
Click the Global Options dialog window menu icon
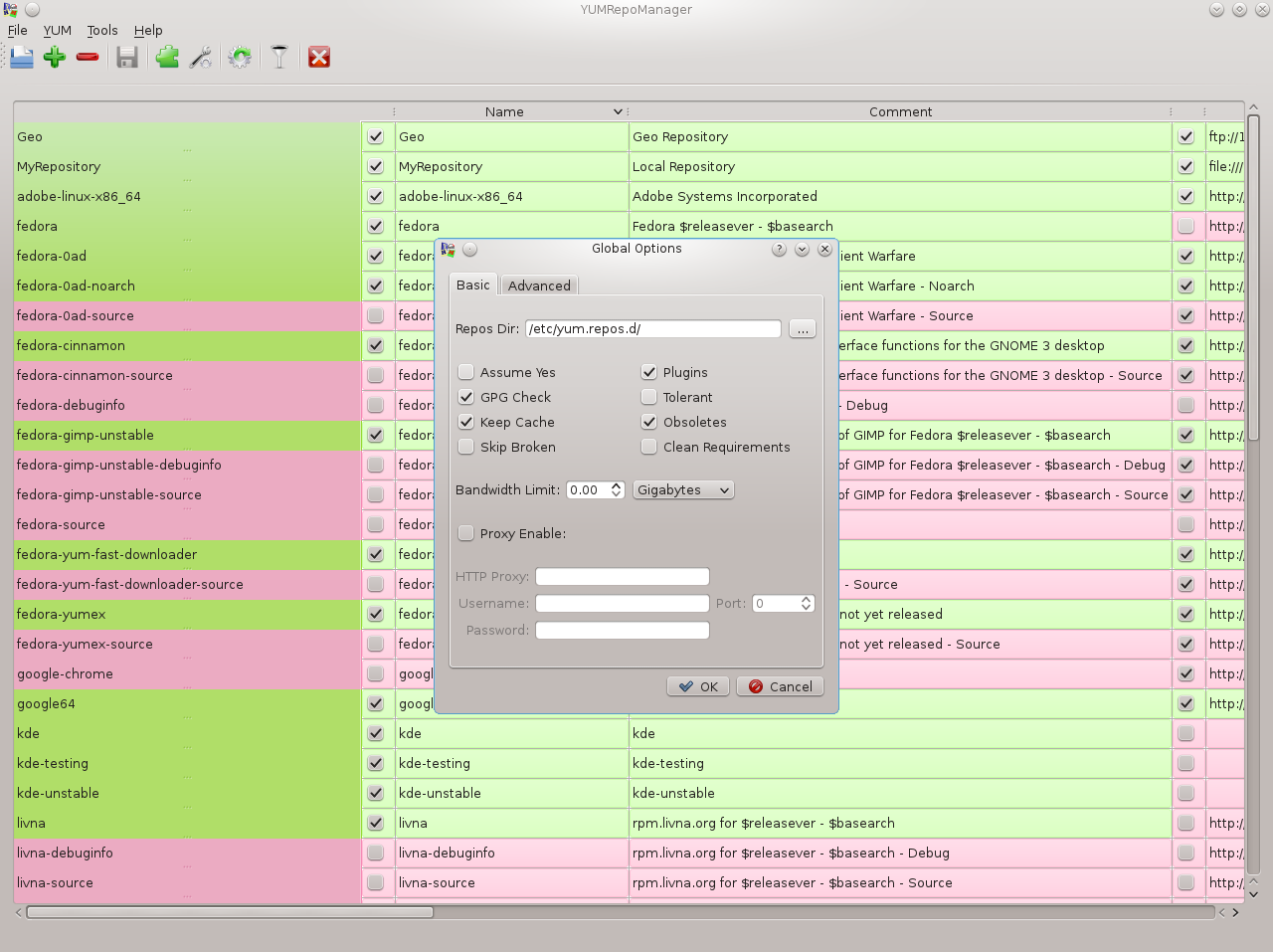pos(448,249)
